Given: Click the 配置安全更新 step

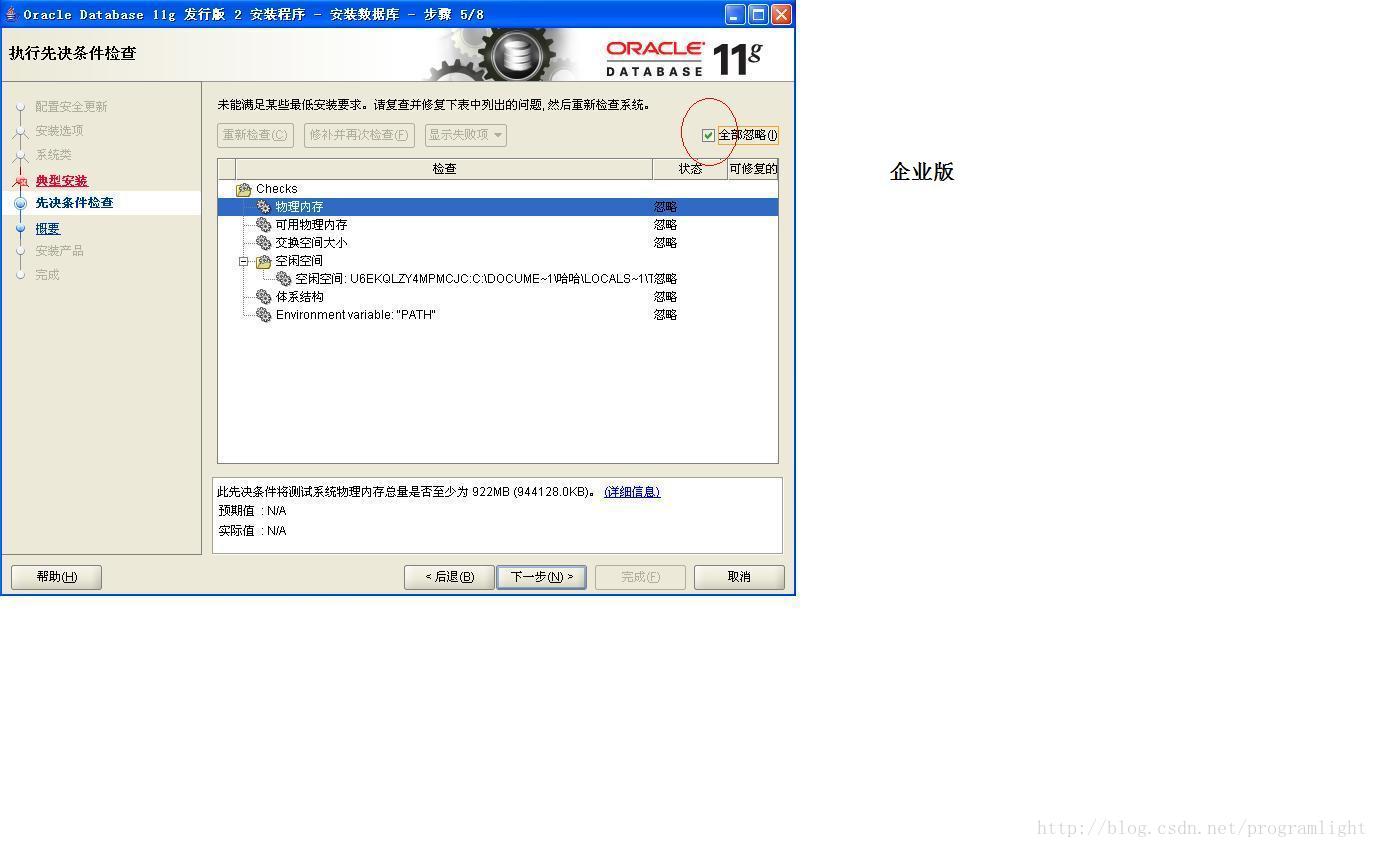Looking at the screenshot, I should 72,107.
